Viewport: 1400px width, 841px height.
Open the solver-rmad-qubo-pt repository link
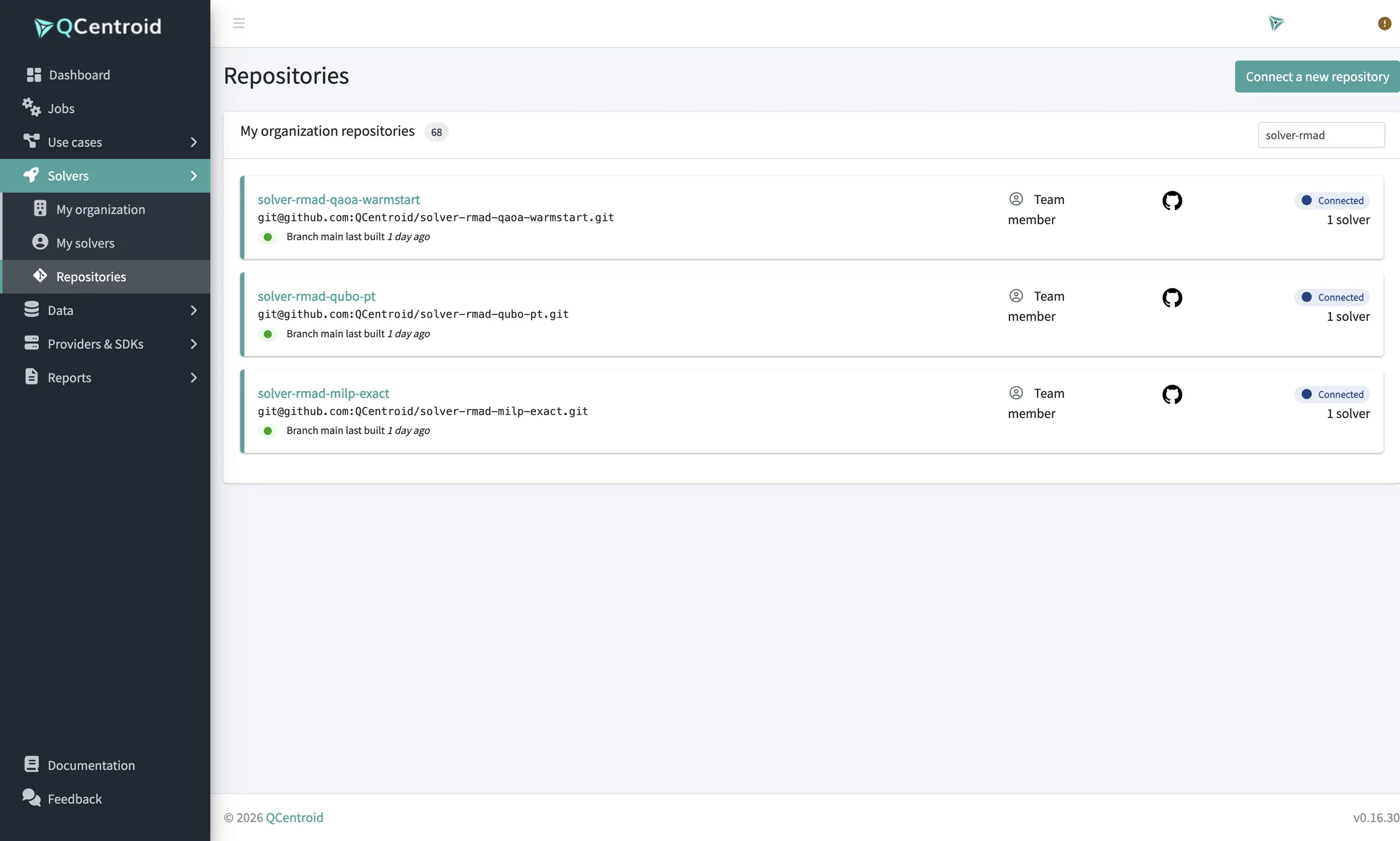316,296
